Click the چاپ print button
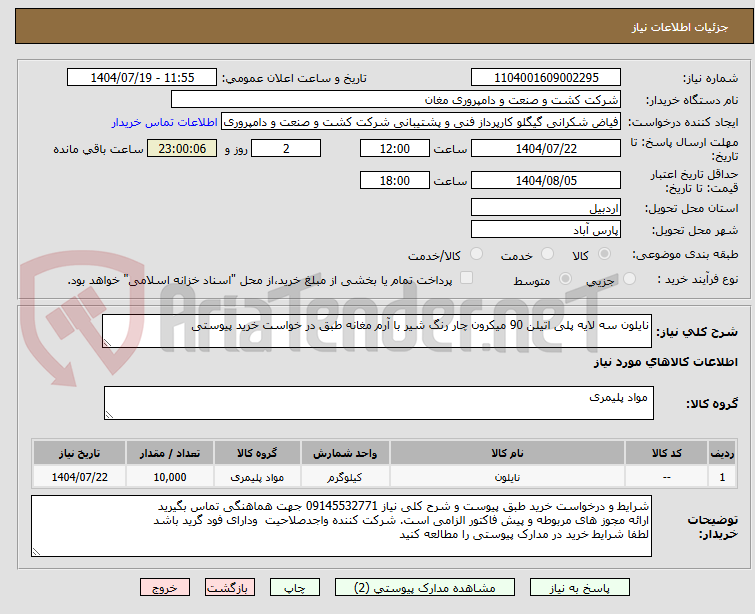 (295, 588)
